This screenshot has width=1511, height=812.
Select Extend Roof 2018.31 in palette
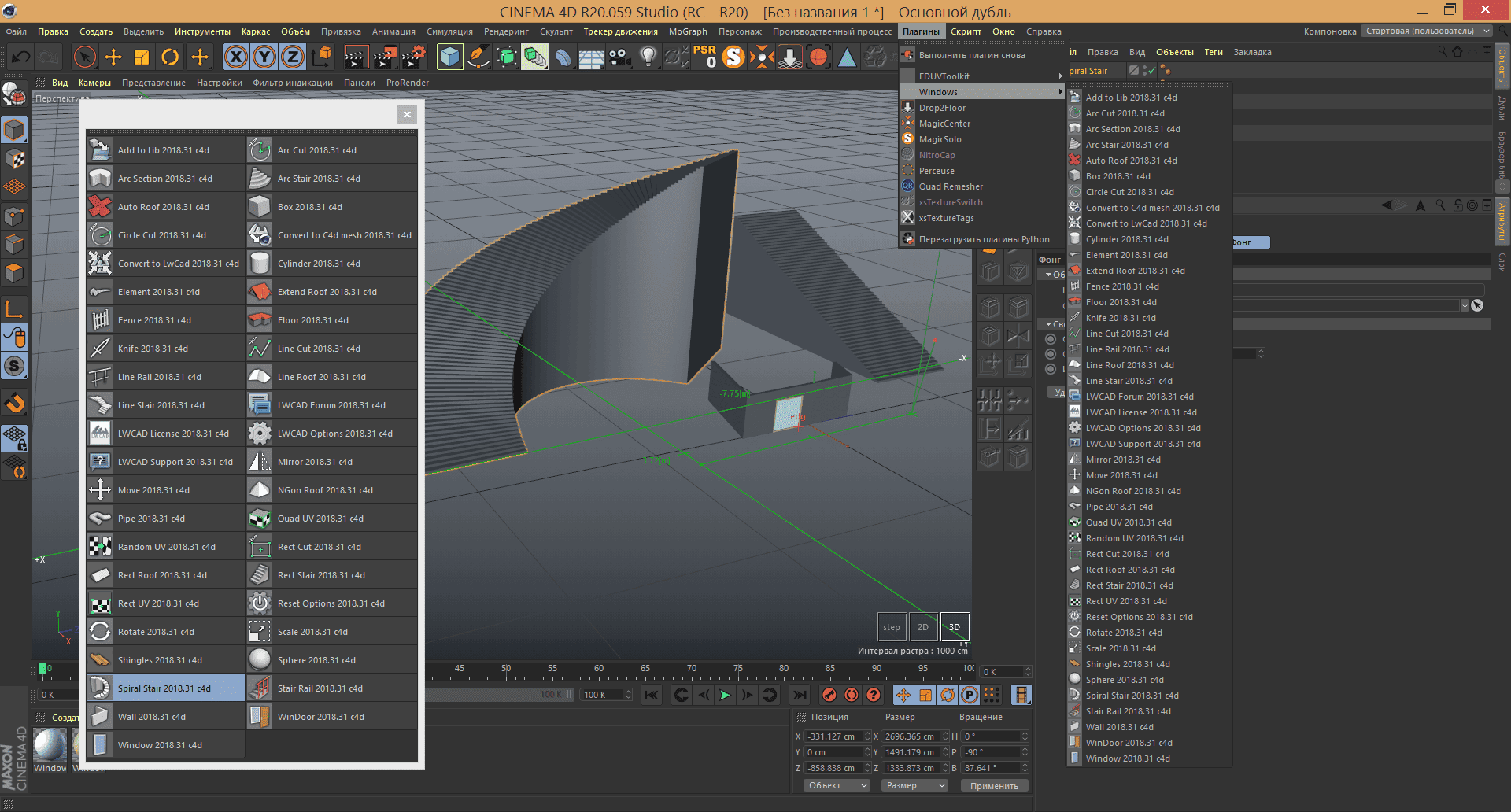tap(331, 291)
